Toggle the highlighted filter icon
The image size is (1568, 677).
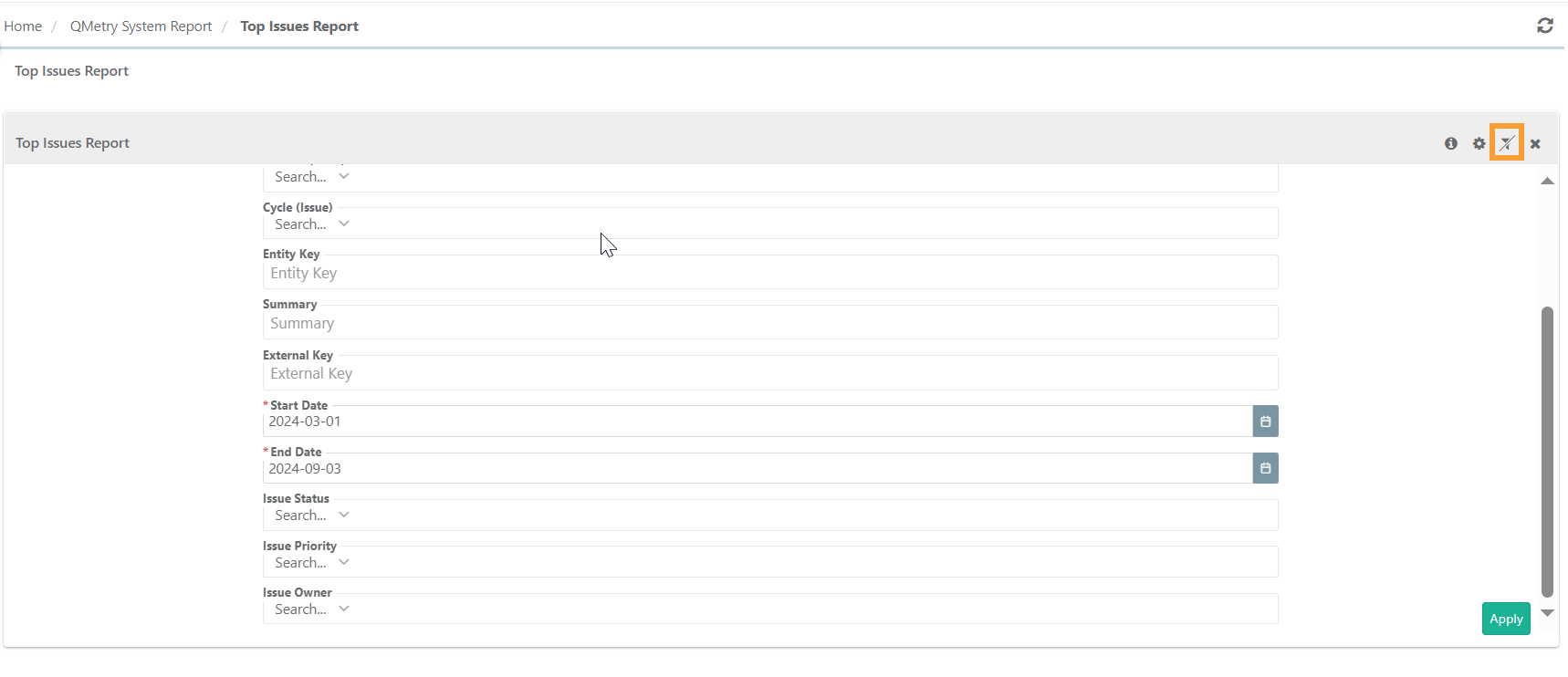click(1507, 143)
